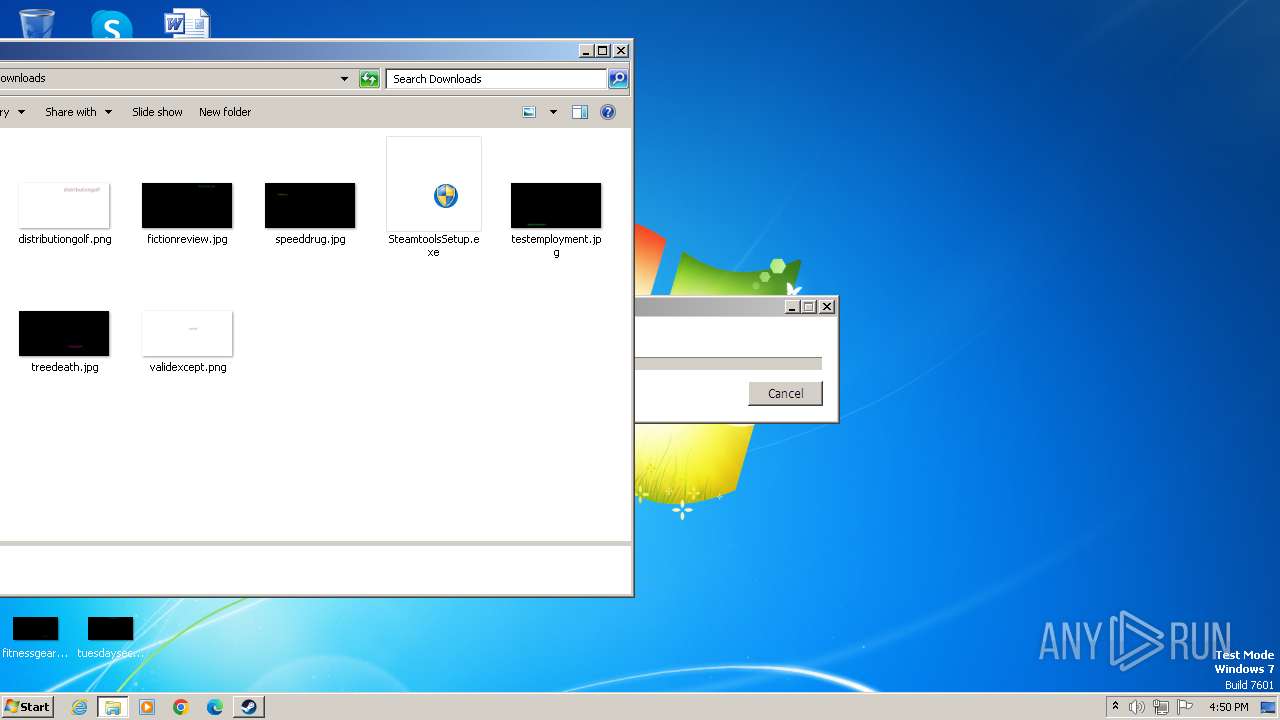Click the treedeath.jpg file name label
Screen dimensions: 1280x720
point(65,368)
